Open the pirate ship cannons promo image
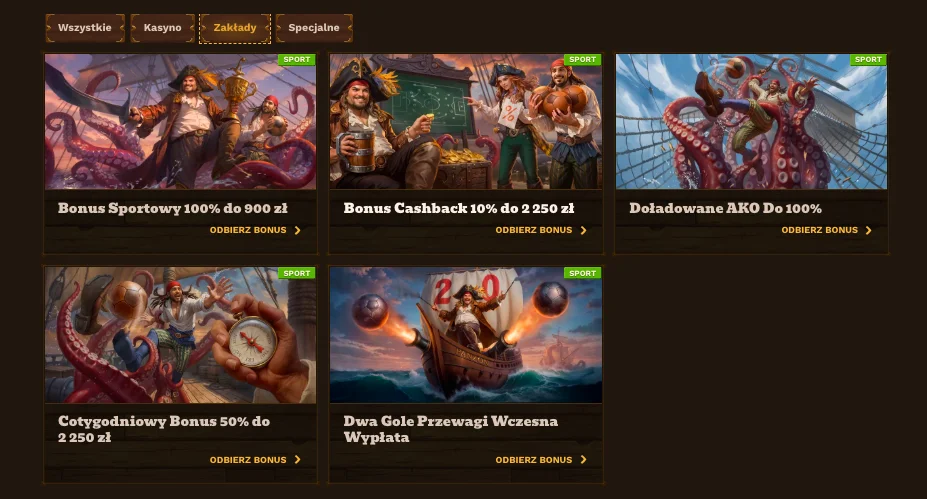Image resolution: width=927 pixels, height=499 pixels. pyautogui.click(x=466, y=335)
